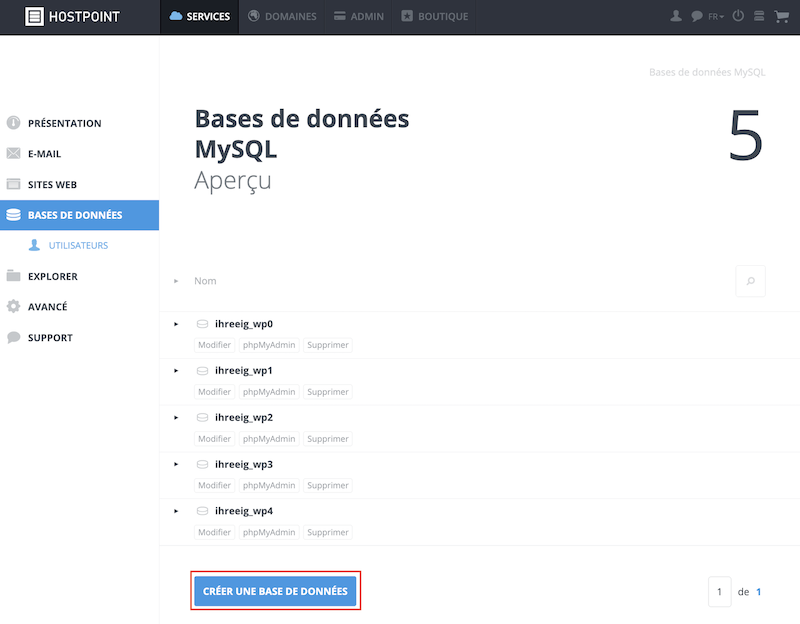
Task: Click the last page link 1
Action: click(759, 592)
